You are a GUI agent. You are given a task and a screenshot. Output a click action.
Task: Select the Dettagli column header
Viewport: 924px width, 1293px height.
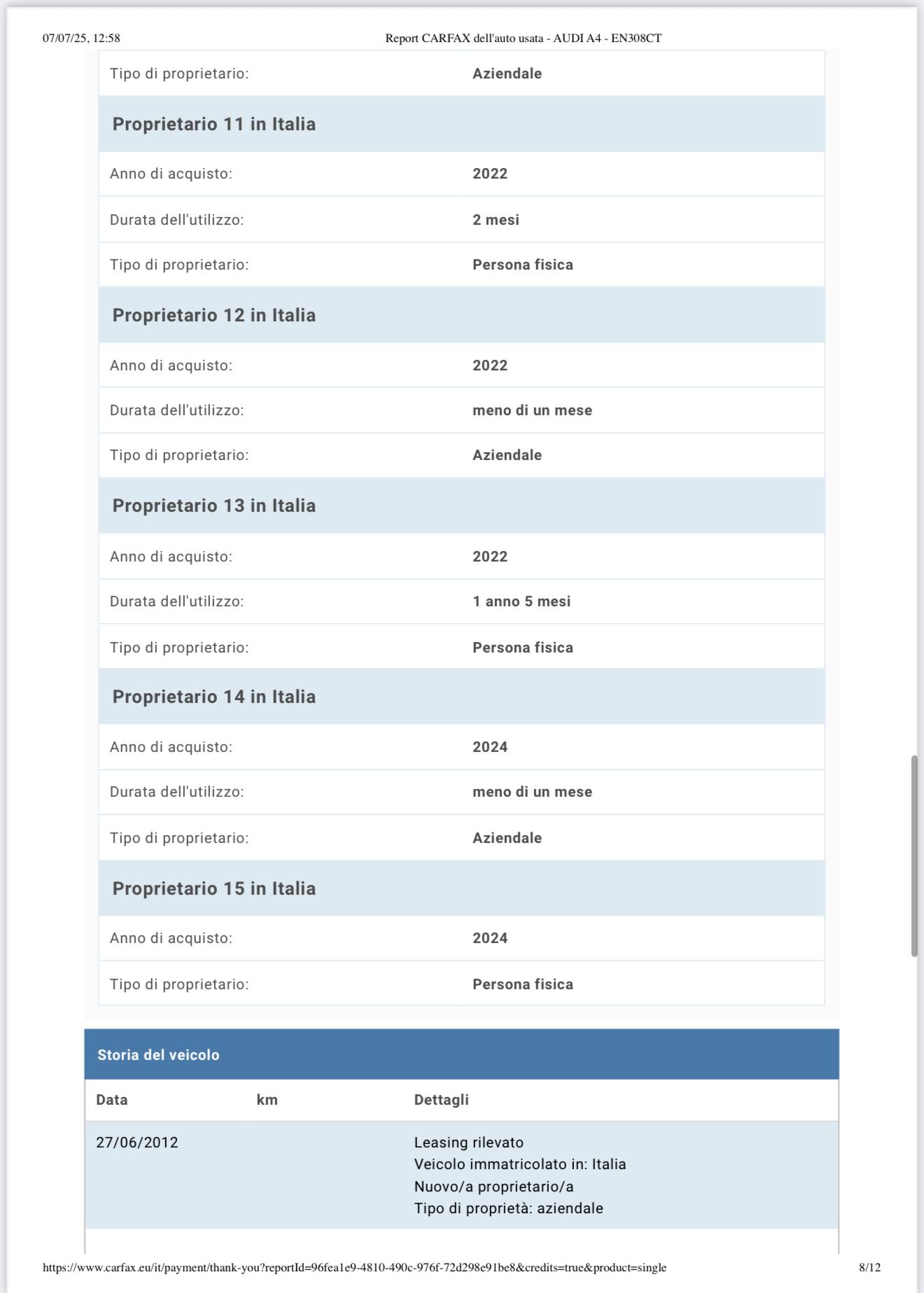tap(441, 1100)
